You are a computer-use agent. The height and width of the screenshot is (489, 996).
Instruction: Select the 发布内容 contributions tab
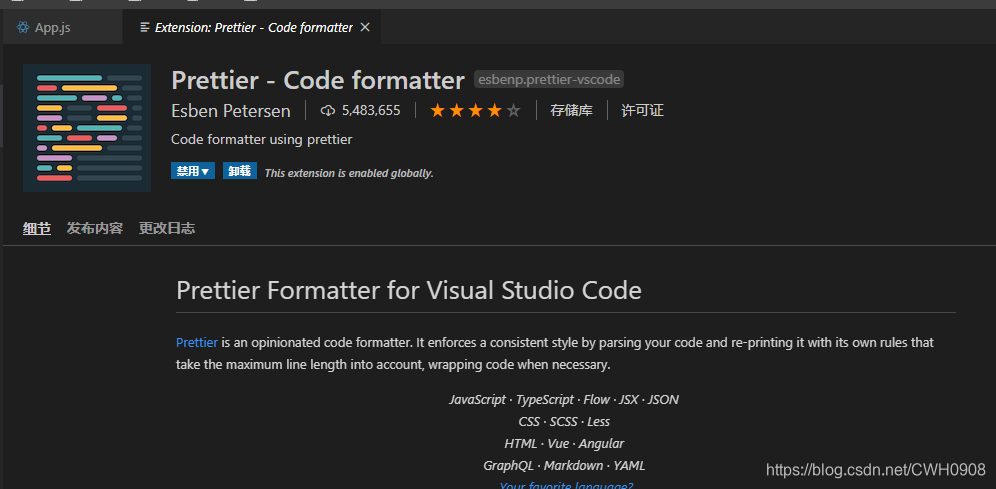pyautogui.click(x=95, y=229)
